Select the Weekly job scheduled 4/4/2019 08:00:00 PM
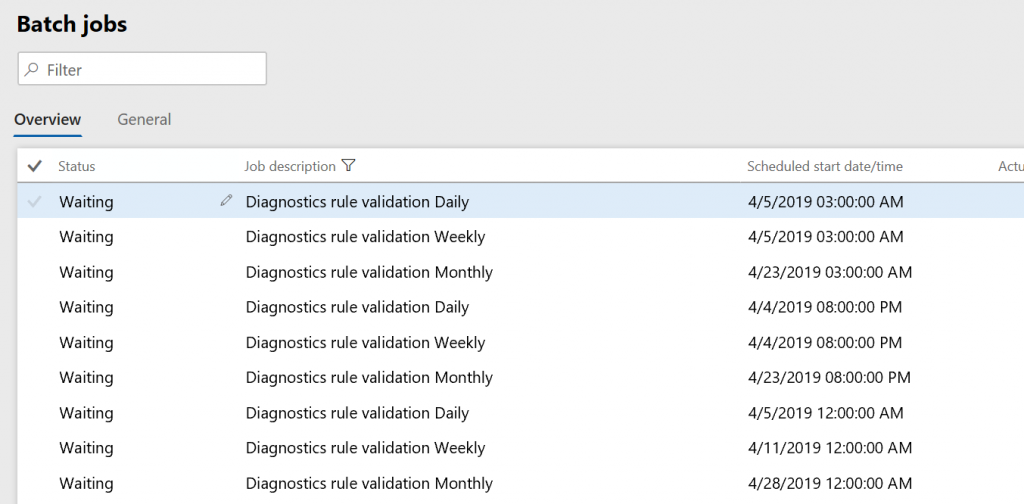 click(x=365, y=343)
